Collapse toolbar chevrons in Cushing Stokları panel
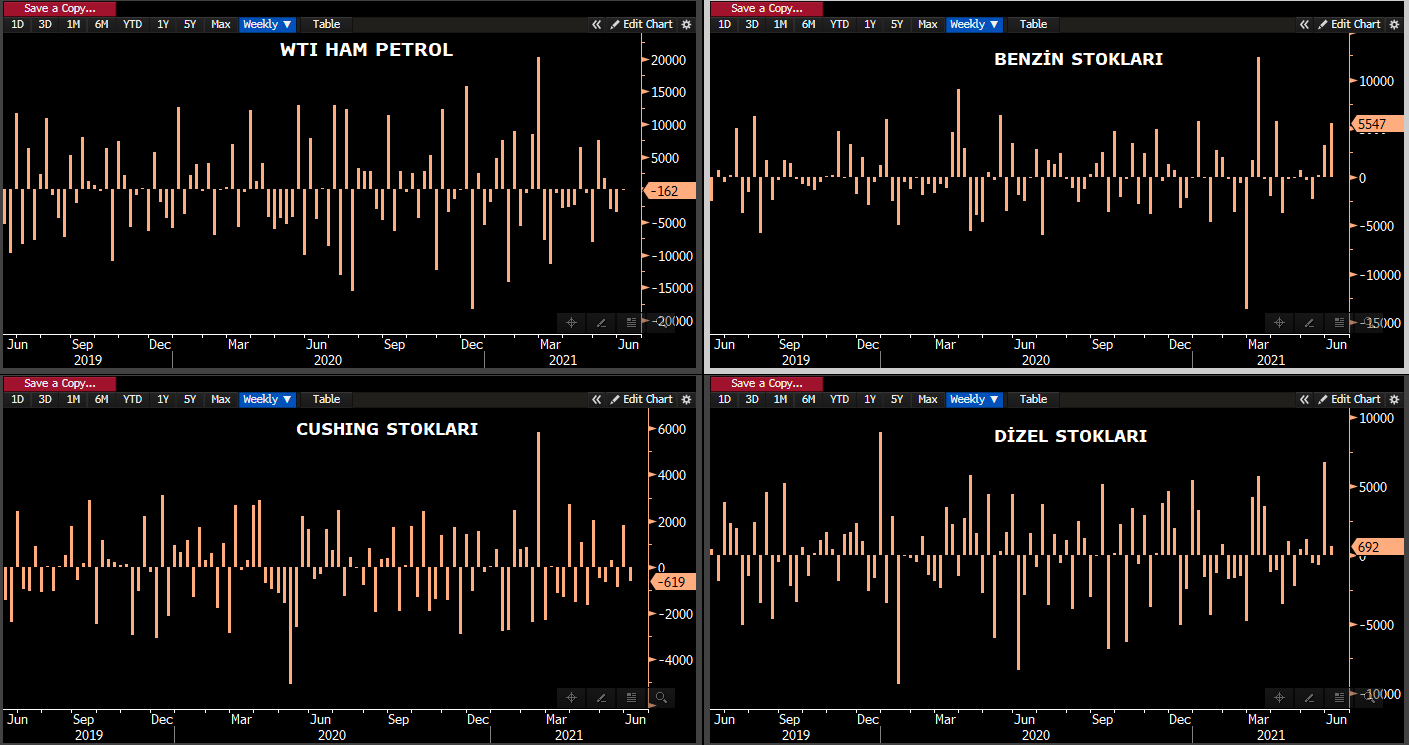 point(597,399)
